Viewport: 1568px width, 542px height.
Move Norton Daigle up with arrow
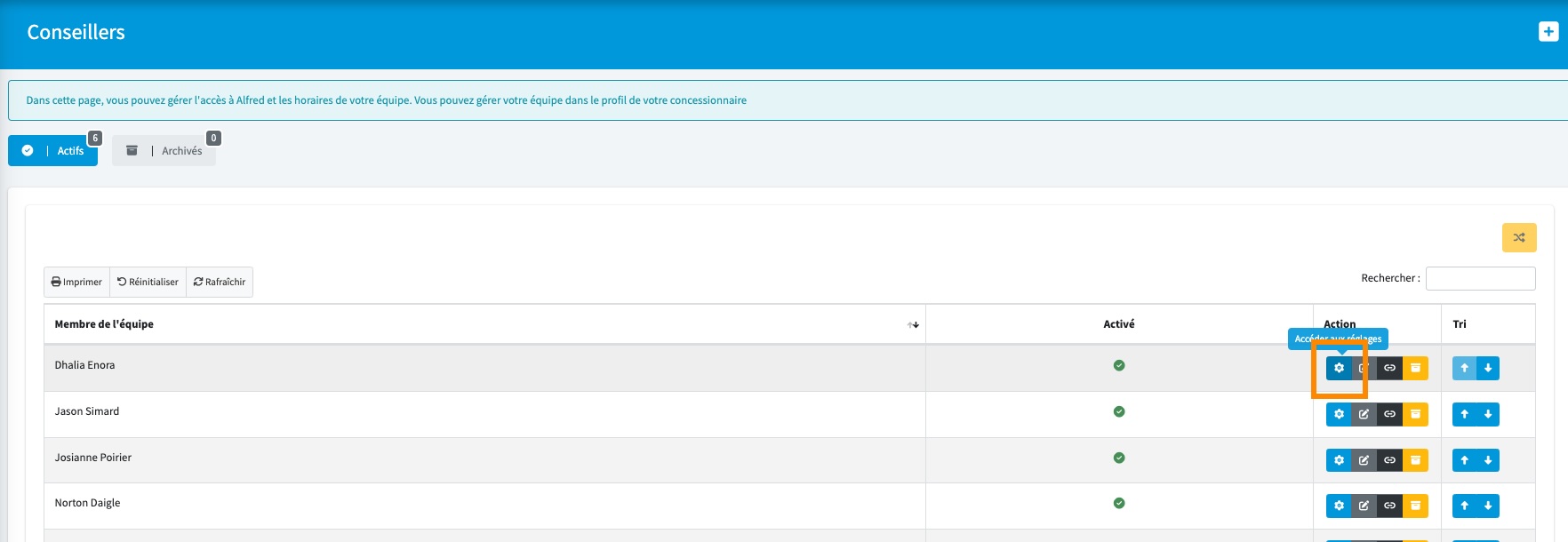pyautogui.click(x=1464, y=506)
